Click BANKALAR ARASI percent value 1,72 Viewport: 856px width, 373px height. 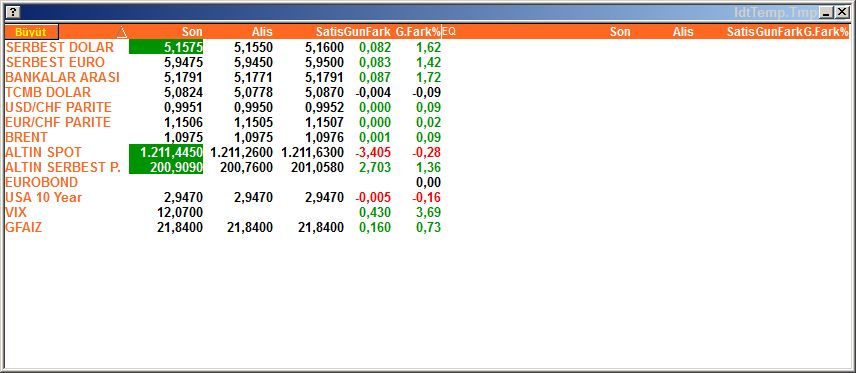tap(429, 78)
